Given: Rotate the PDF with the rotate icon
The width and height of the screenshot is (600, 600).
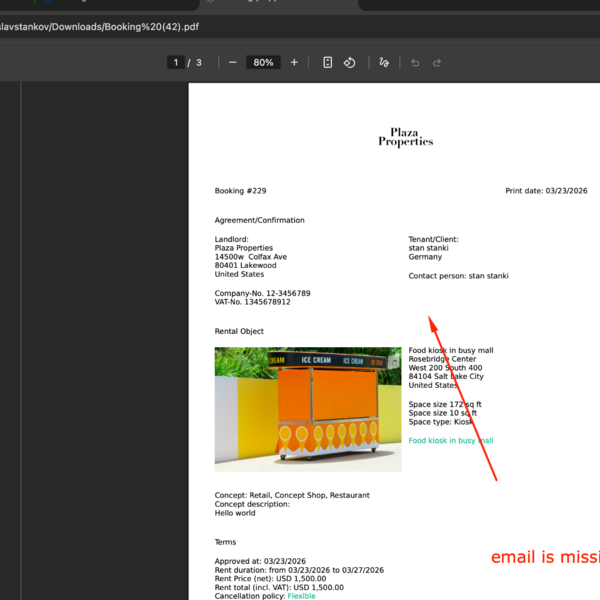Looking at the screenshot, I should pyautogui.click(x=350, y=62).
